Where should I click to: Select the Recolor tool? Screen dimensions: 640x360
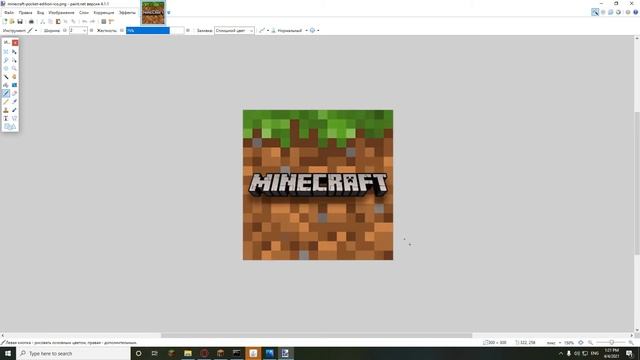click(x=14, y=110)
